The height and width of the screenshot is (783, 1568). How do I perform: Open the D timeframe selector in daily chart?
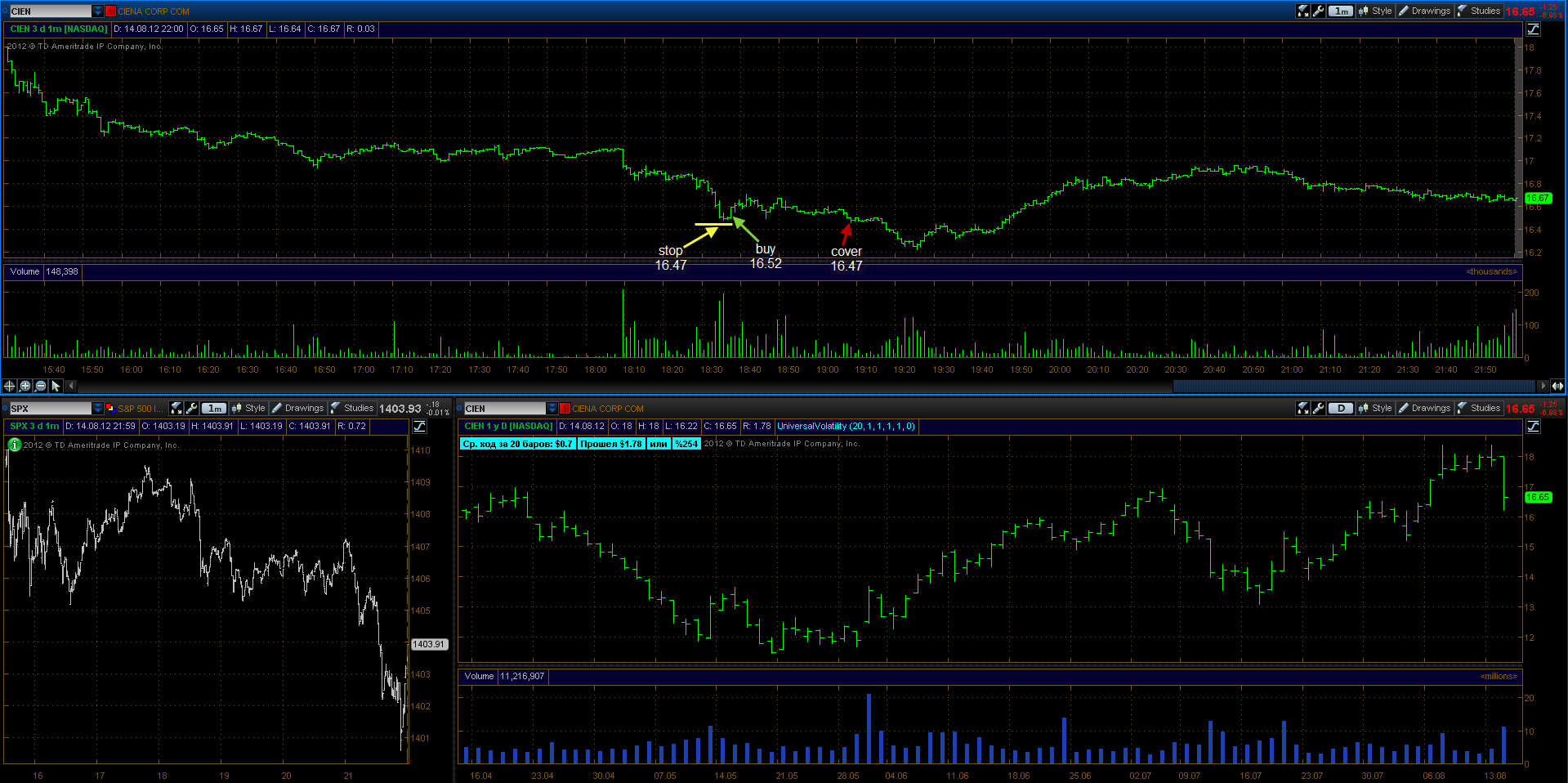(1341, 408)
